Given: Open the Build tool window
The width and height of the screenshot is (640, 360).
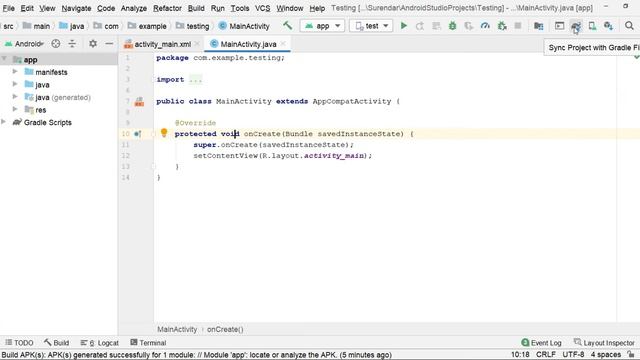Looking at the screenshot, I should coord(57,343).
